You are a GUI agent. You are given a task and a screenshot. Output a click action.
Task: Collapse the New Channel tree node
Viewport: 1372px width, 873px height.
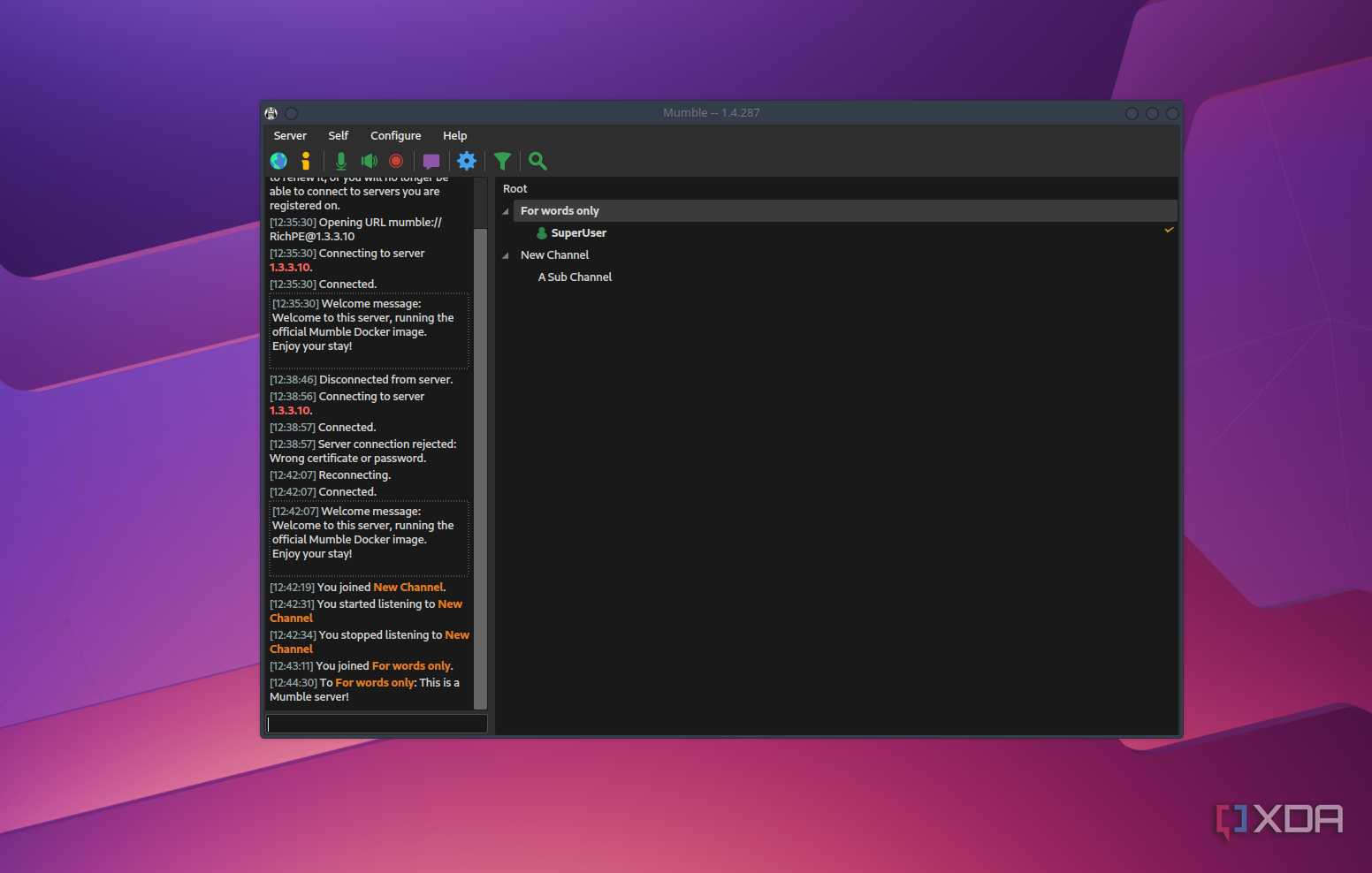click(506, 255)
